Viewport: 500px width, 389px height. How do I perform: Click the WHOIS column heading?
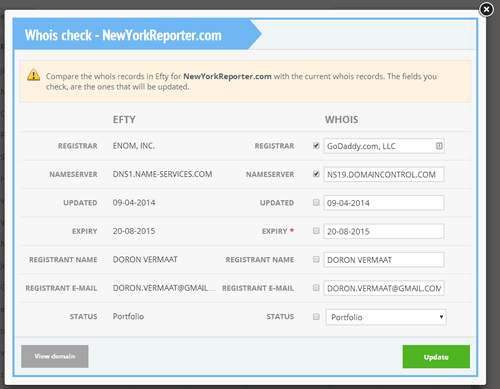pos(342,120)
